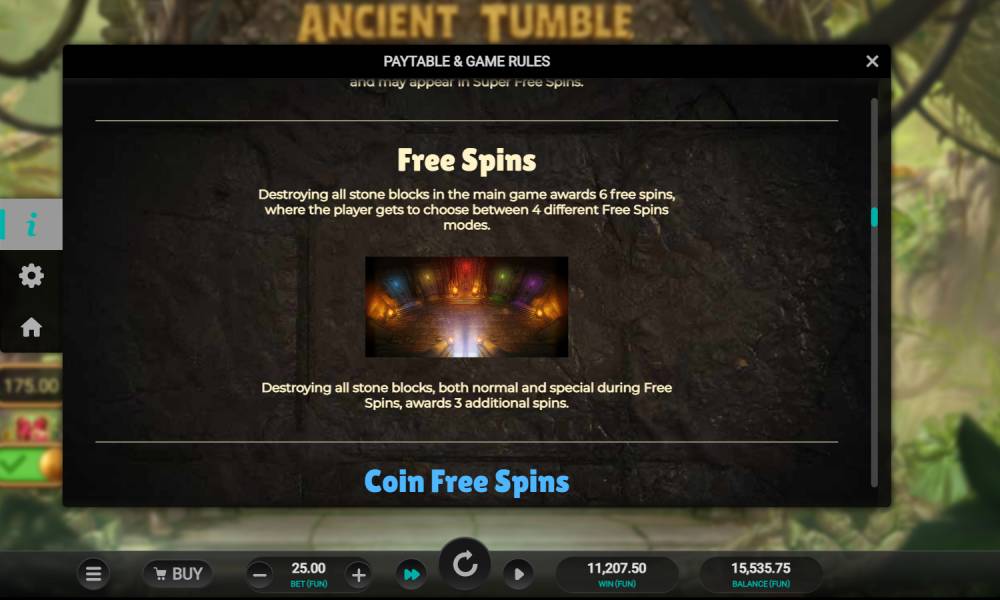Select the Coin Free Spins heading

[467, 481]
